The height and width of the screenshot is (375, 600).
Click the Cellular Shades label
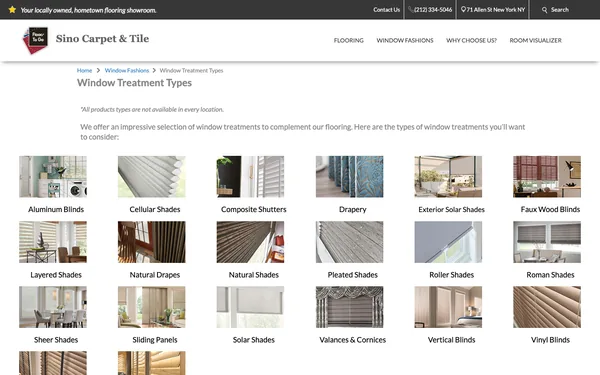(155, 209)
